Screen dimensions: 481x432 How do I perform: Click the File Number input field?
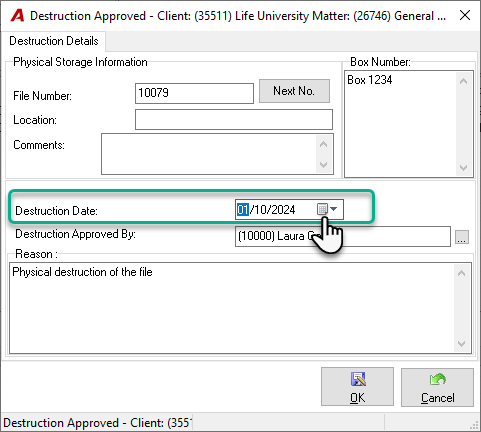click(x=194, y=93)
